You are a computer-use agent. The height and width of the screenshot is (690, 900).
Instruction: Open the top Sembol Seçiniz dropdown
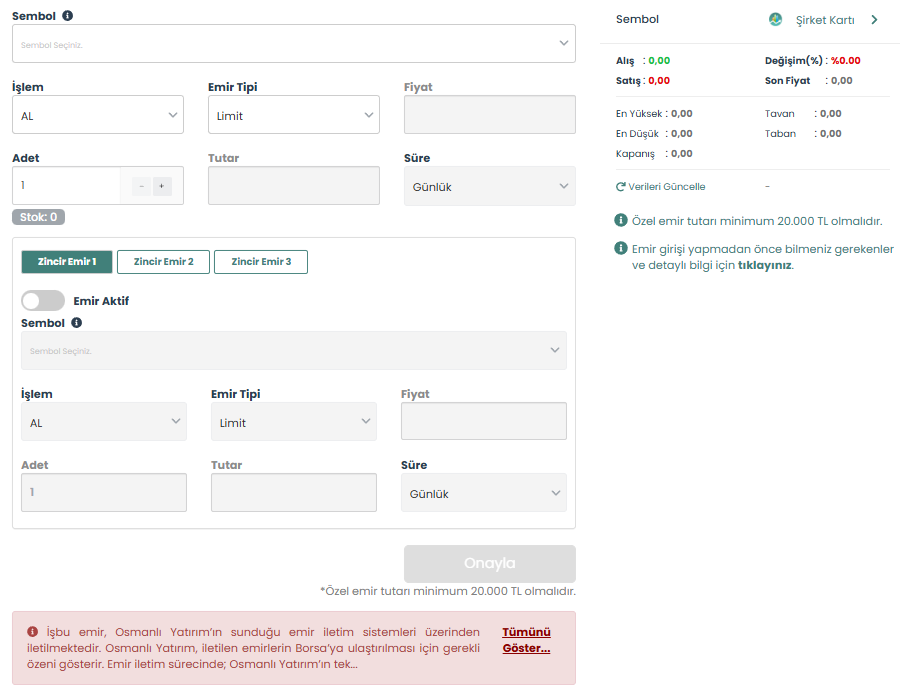click(x=293, y=44)
